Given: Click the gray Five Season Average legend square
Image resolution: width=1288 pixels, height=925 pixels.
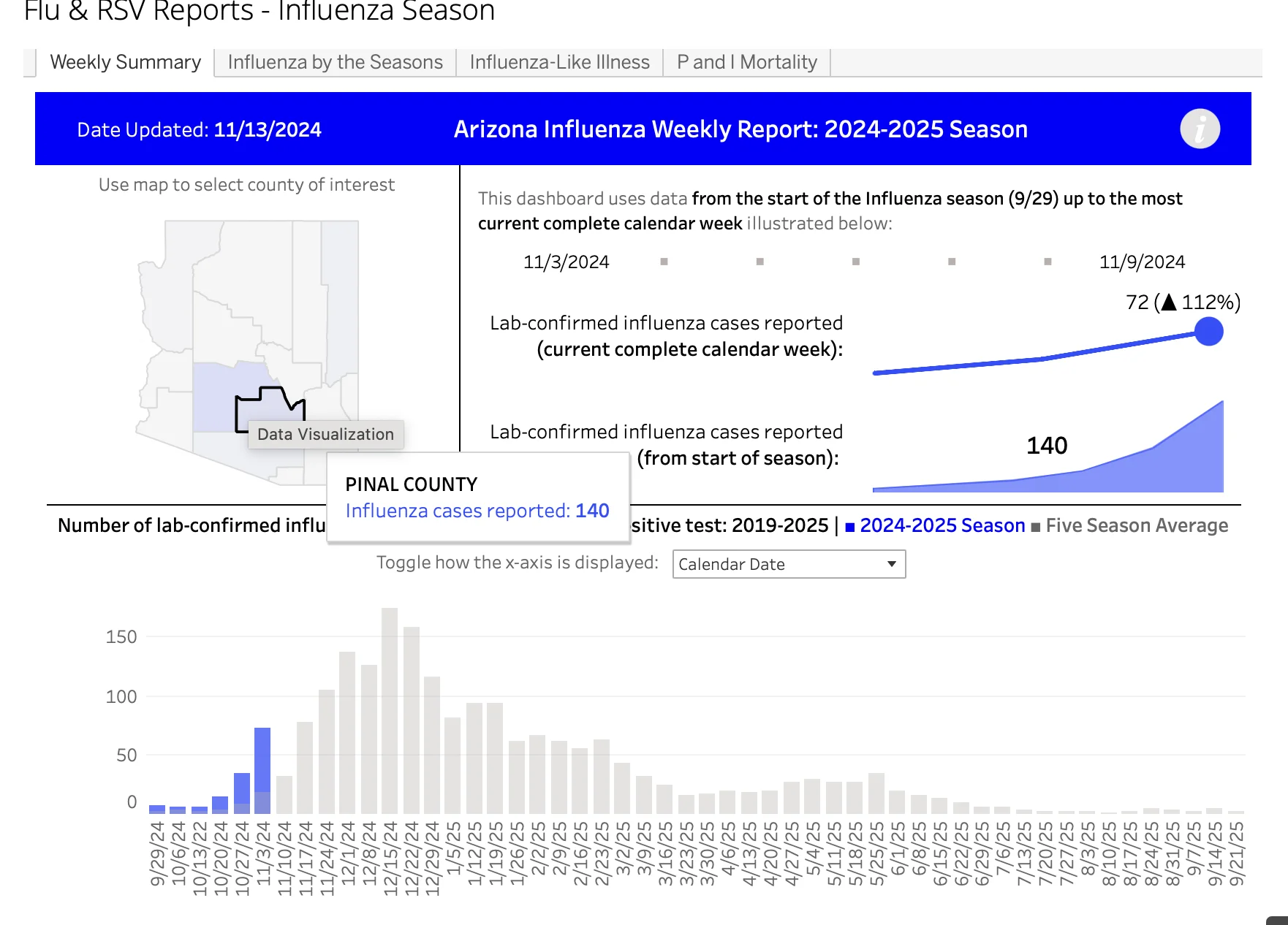Looking at the screenshot, I should tap(1035, 527).
